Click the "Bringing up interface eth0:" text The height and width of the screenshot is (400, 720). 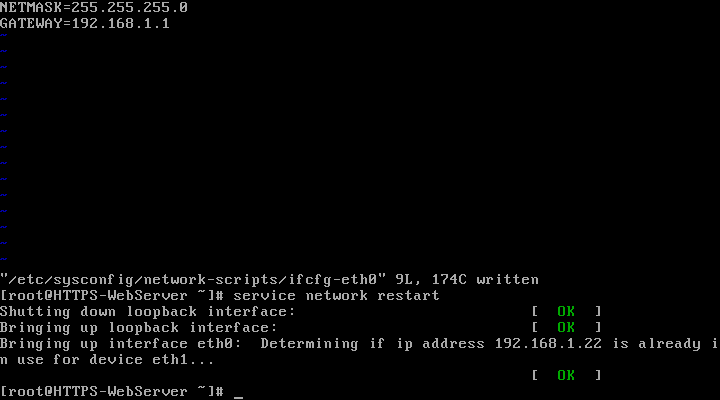point(121,344)
